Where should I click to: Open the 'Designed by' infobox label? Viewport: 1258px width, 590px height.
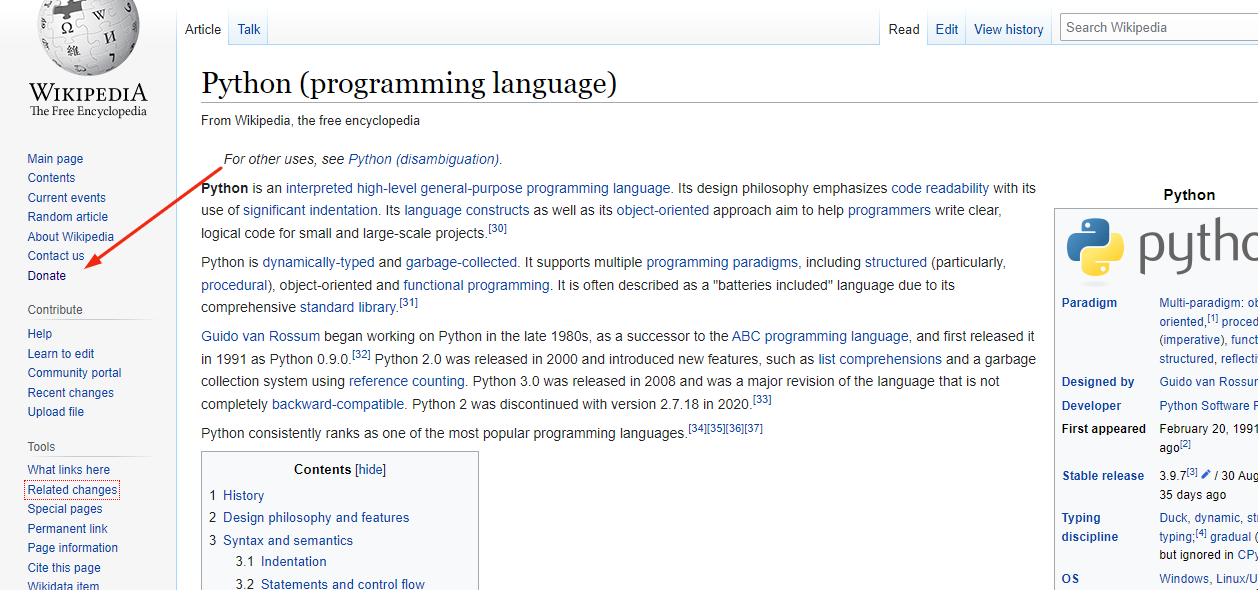coord(1098,382)
